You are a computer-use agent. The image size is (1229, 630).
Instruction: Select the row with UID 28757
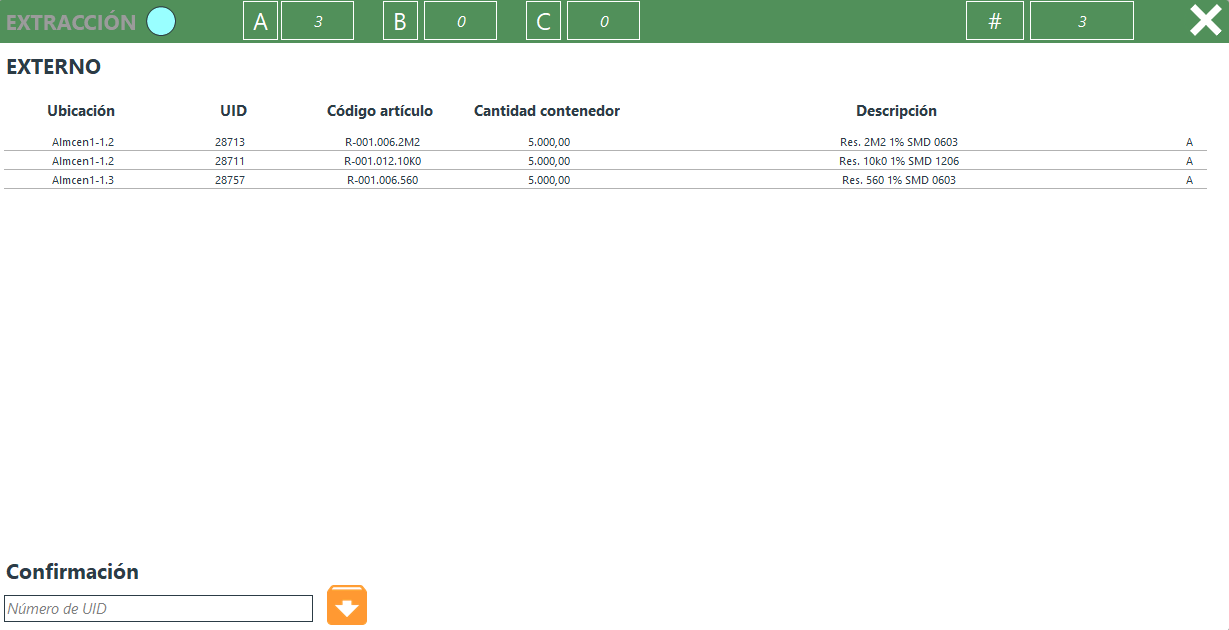229,180
